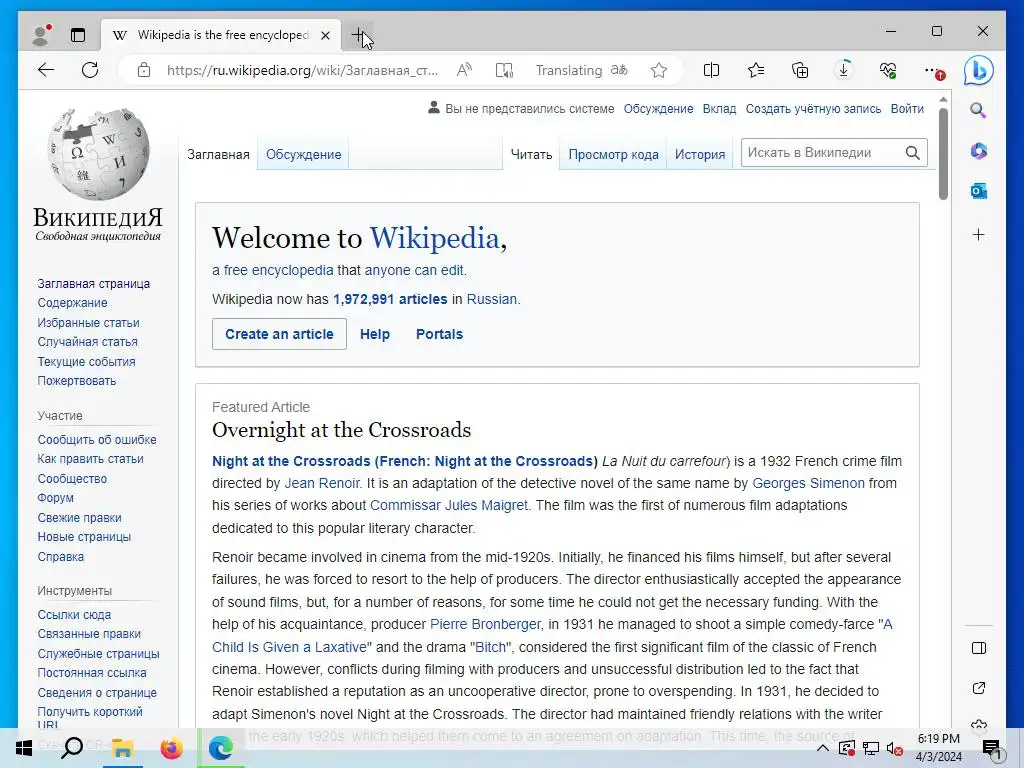The width and height of the screenshot is (1024, 768).
Task: Open Сведения о странице link
Action: click(97, 693)
